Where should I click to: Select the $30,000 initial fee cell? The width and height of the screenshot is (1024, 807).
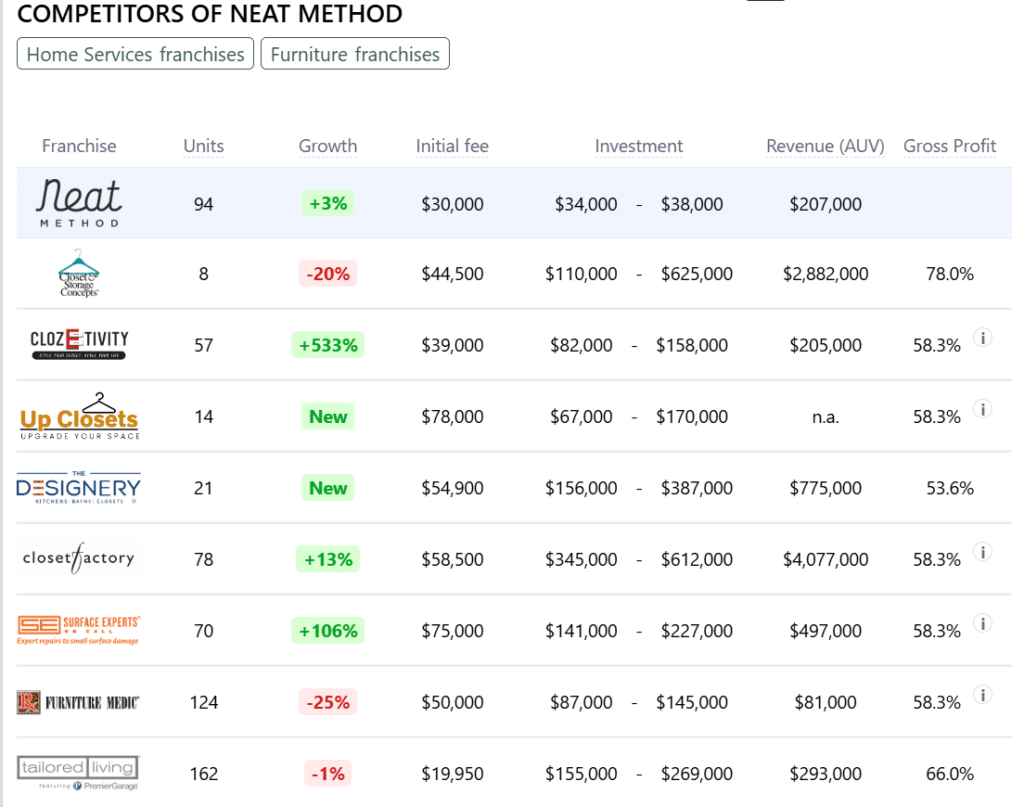point(452,204)
